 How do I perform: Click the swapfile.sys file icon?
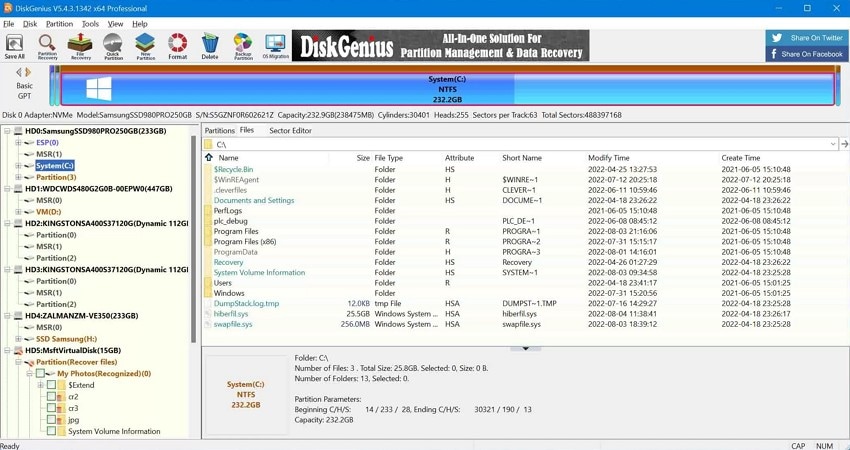[208, 324]
